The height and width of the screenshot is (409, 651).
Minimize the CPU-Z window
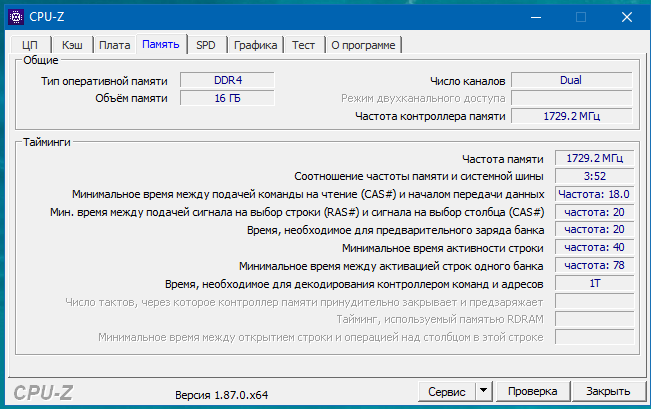pyautogui.click(x=536, y=17)
